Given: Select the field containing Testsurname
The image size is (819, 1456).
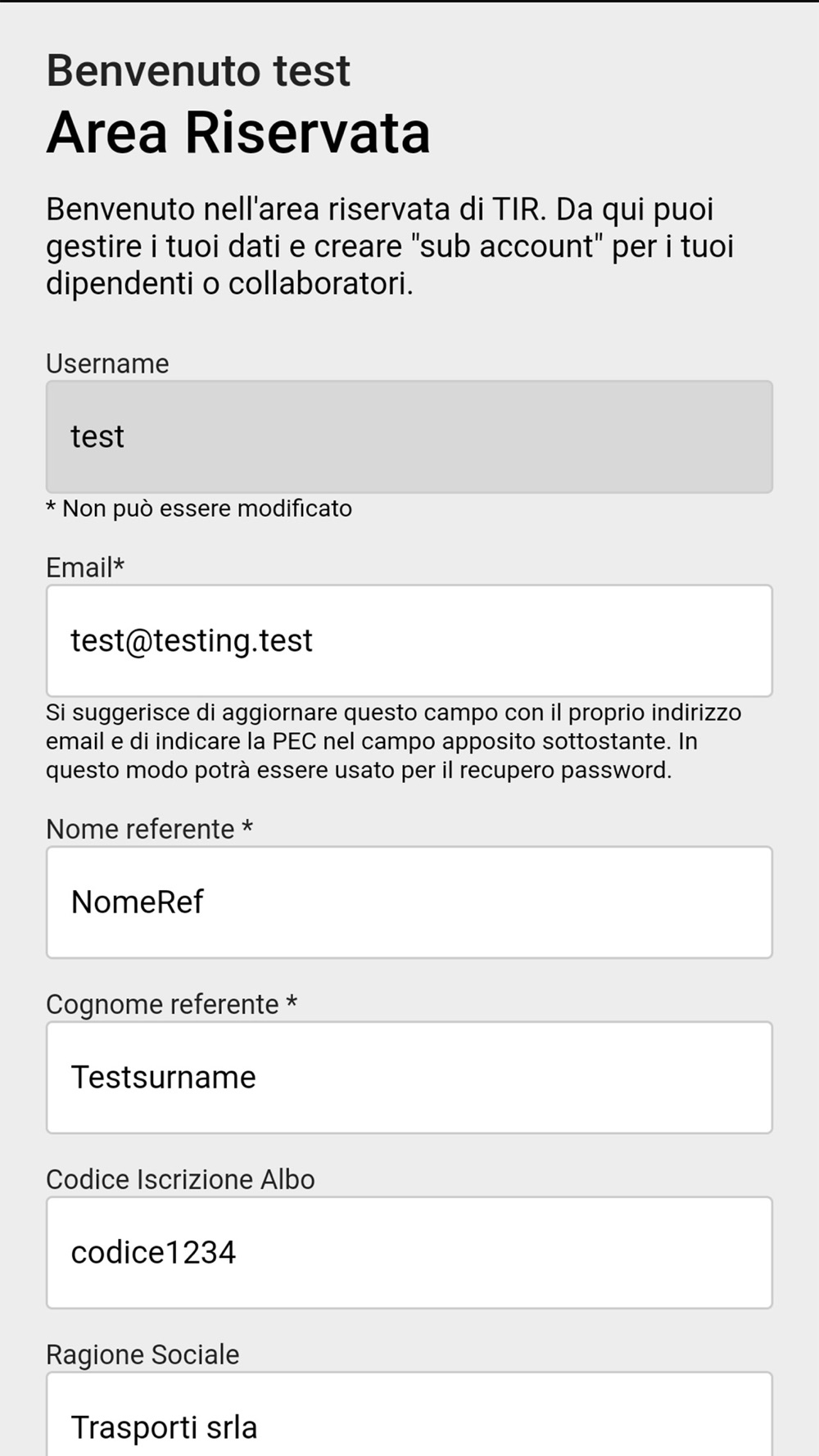Looking at the screenshot, I should point(409,1078).
